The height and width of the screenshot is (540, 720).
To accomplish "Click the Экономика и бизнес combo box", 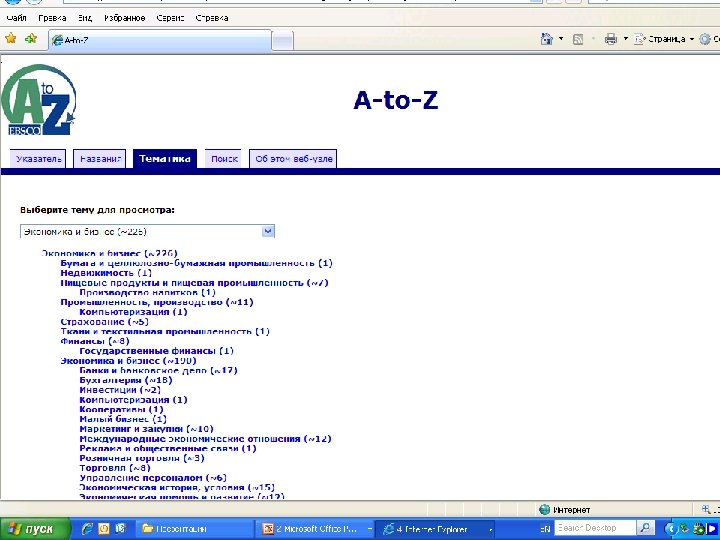I will (x=147, y=231).
